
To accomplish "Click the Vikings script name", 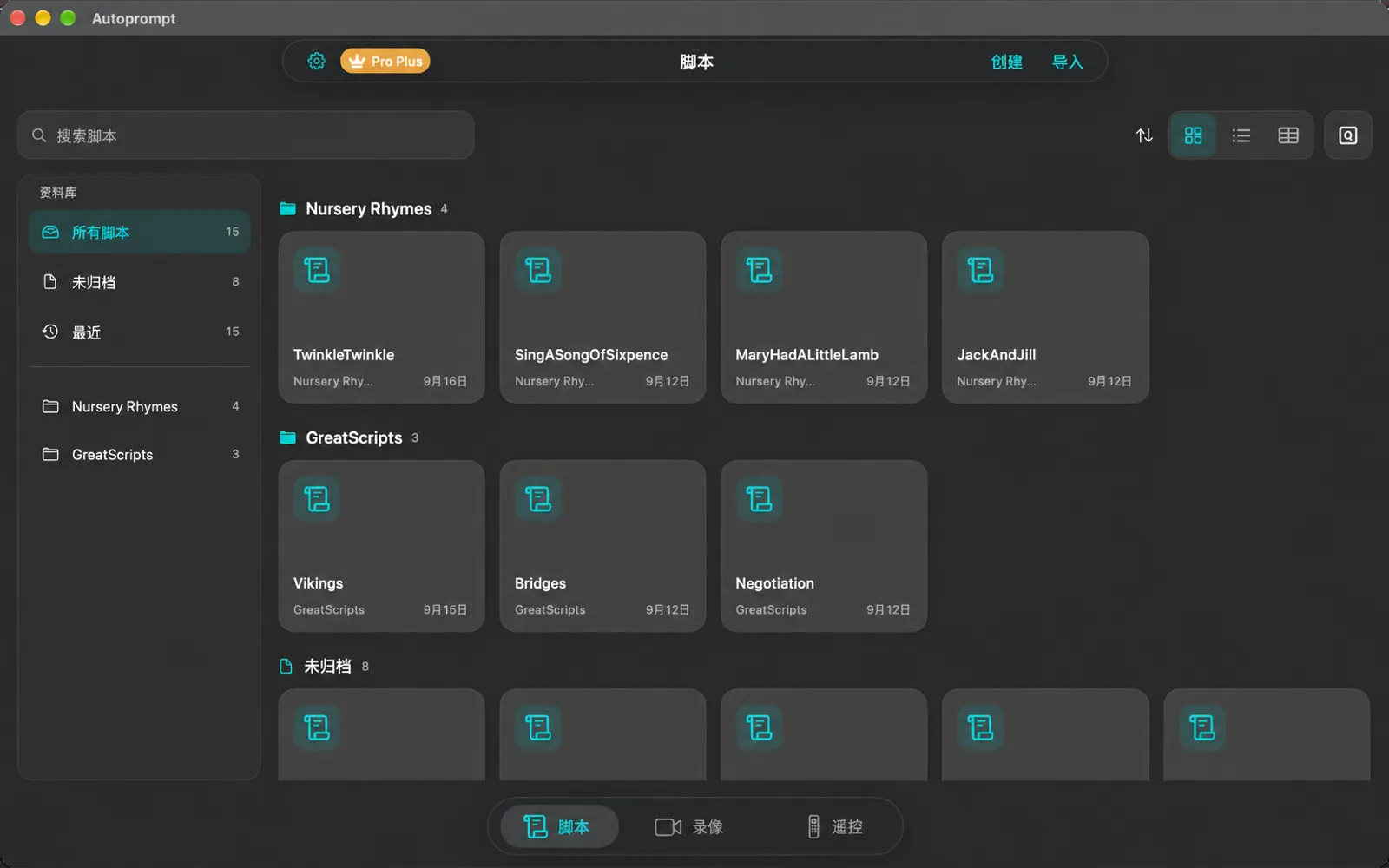I will 318,583.
